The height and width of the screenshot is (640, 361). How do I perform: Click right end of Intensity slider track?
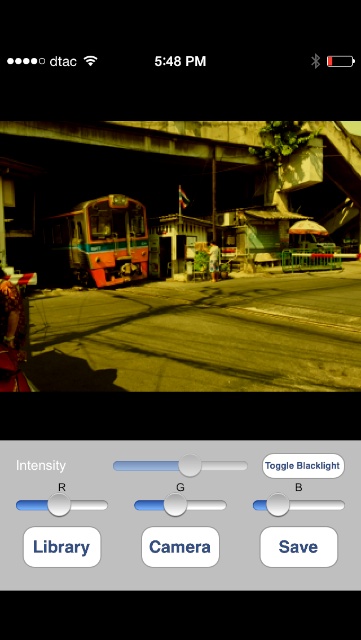[244, 466]
